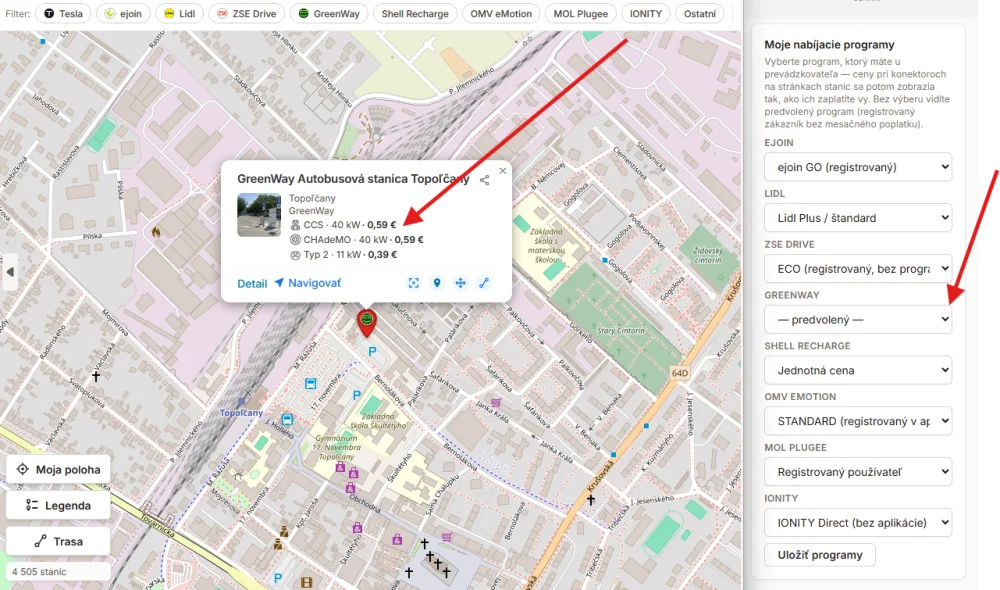Click the route line icon in popup
1000x590 pixels.
(x=483, y=283)
